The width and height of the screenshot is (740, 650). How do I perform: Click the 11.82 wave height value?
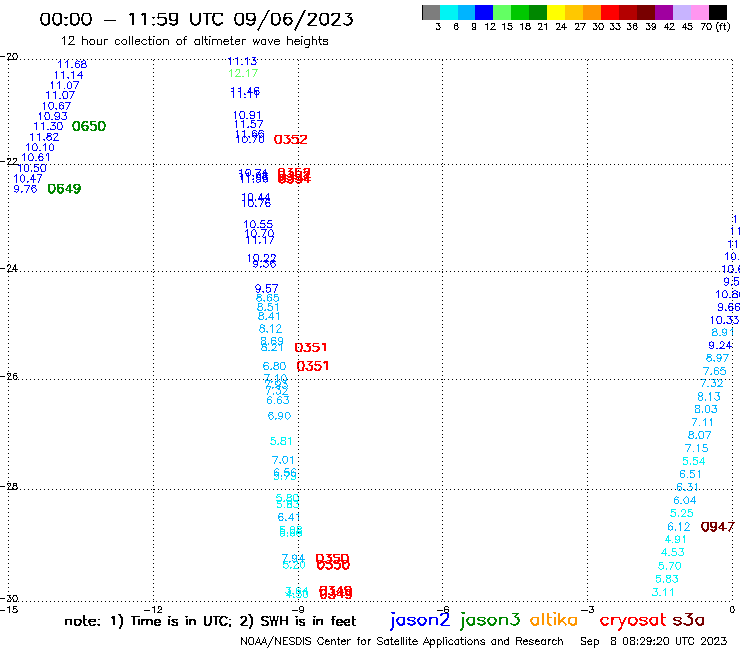(44, 137)
